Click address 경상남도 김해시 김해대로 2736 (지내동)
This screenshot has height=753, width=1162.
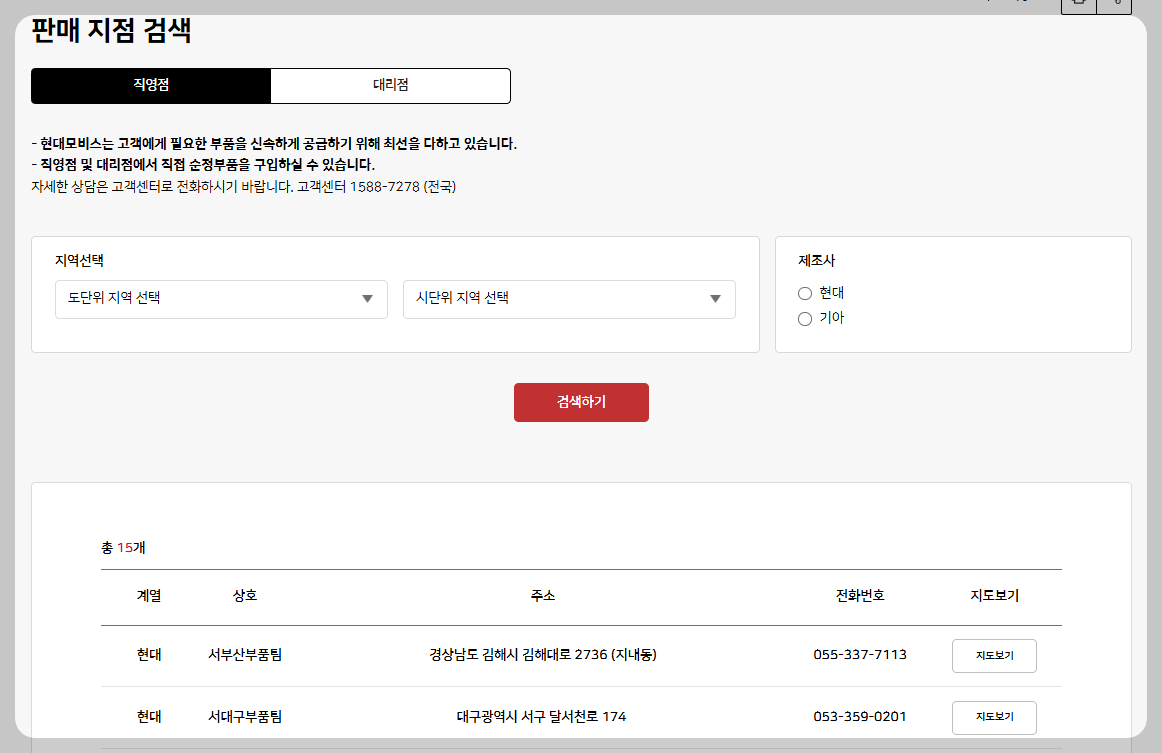pyautogui.click(x=542, y=655)
